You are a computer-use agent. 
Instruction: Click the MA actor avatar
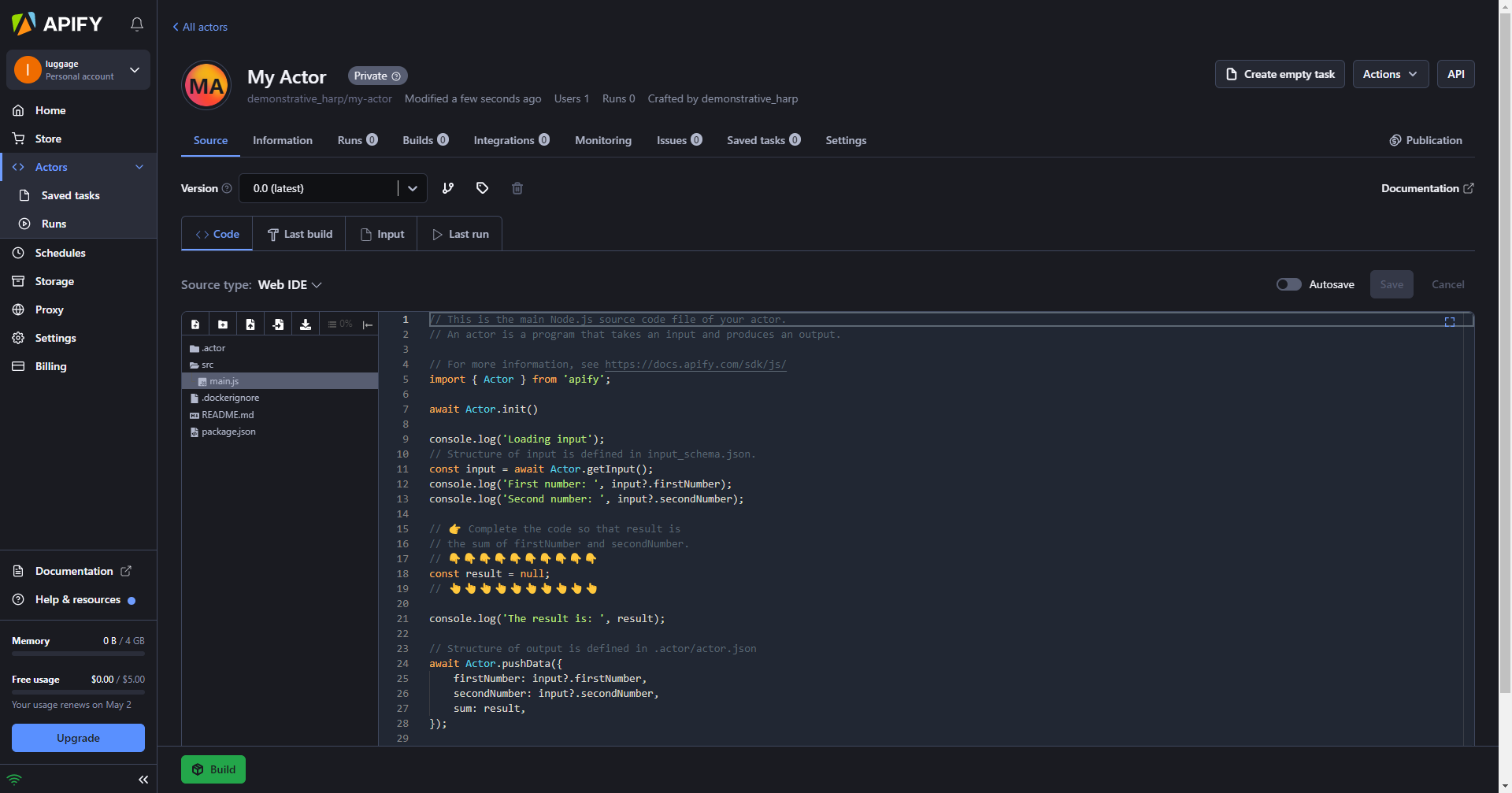point(206,85)
